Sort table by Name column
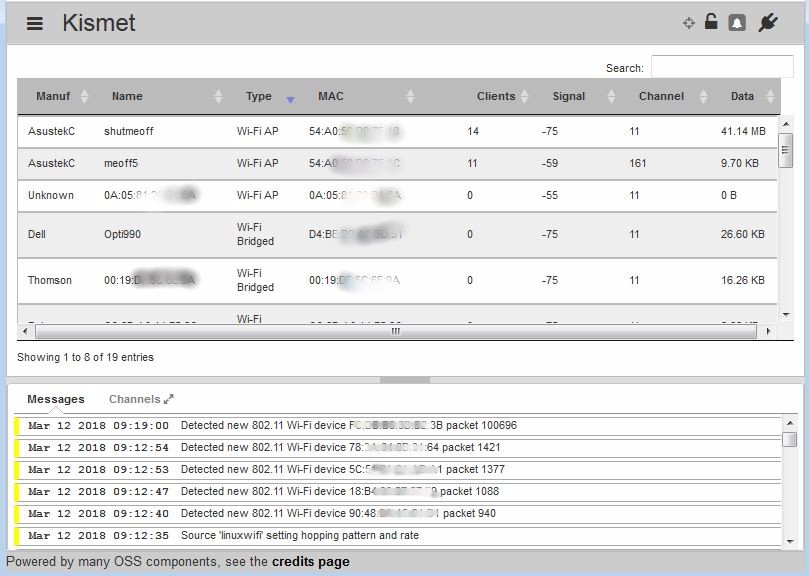809x576 pixels. point(127,96)
